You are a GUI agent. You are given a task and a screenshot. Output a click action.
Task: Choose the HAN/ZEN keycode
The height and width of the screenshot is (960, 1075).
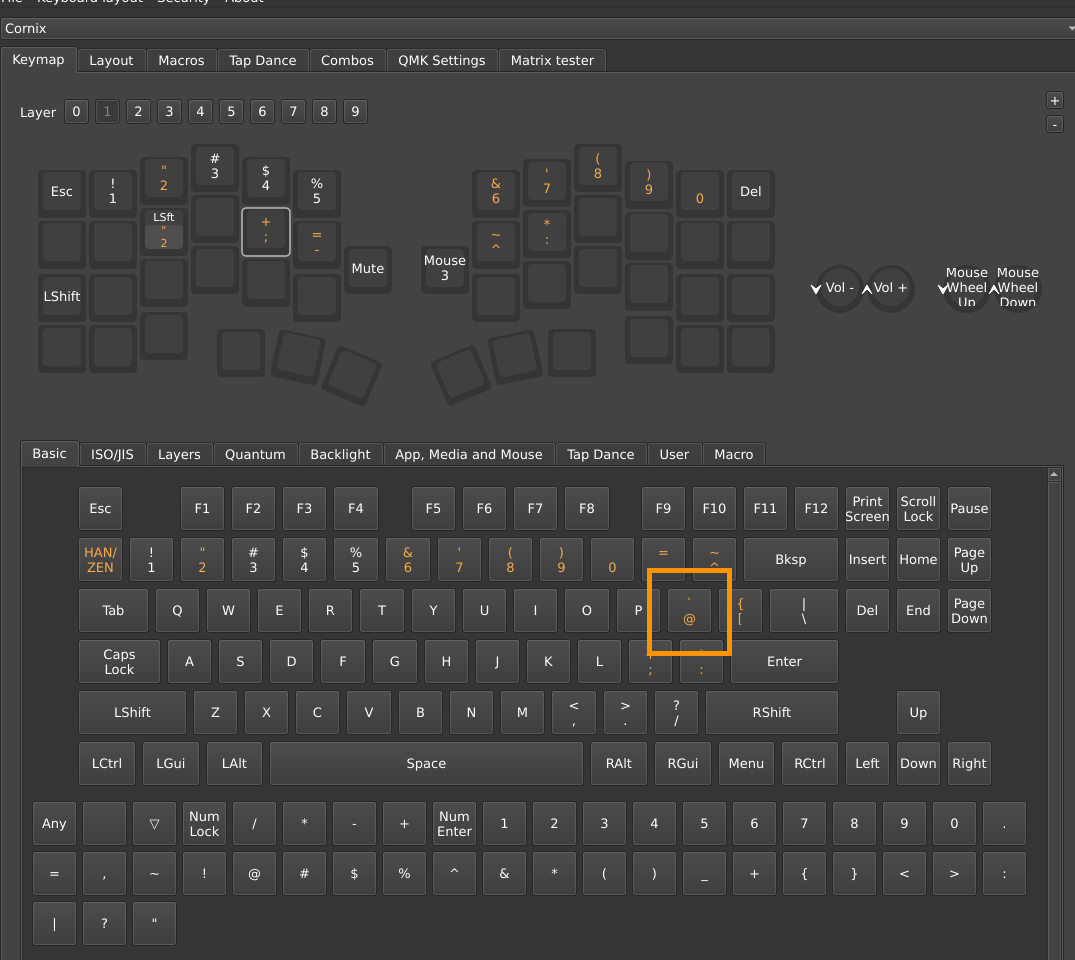pyautogui.click(x=100, y=560)
